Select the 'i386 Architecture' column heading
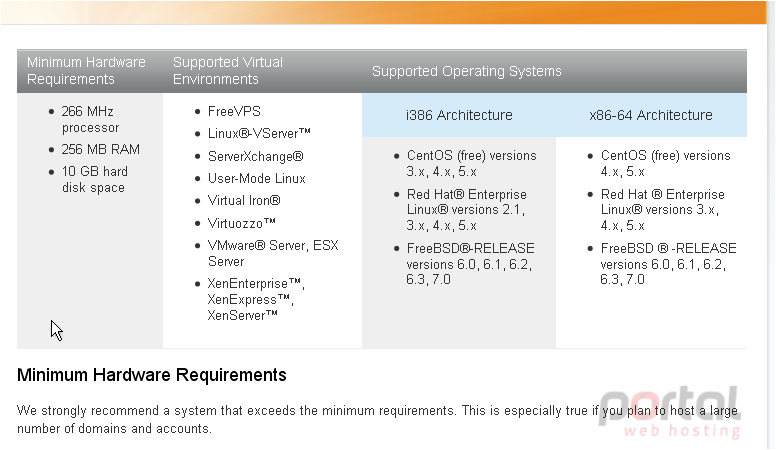This screenshot has height=450, width=776. click(x=459, y=115)
